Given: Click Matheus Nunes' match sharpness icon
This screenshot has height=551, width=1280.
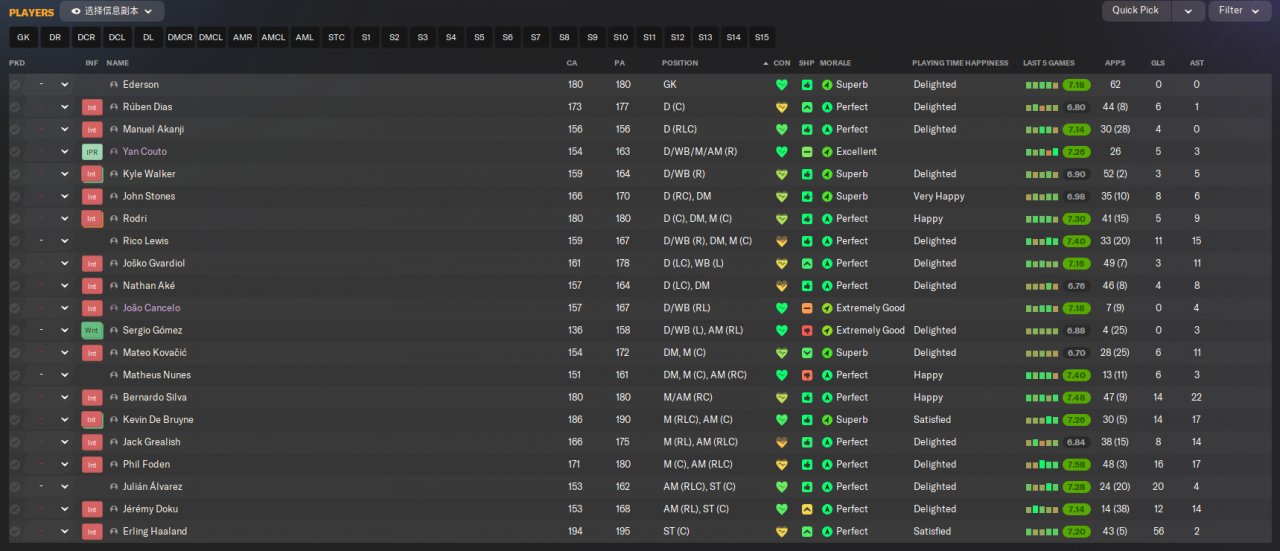Looking at the screenshot, I should (x=806, y=375).
